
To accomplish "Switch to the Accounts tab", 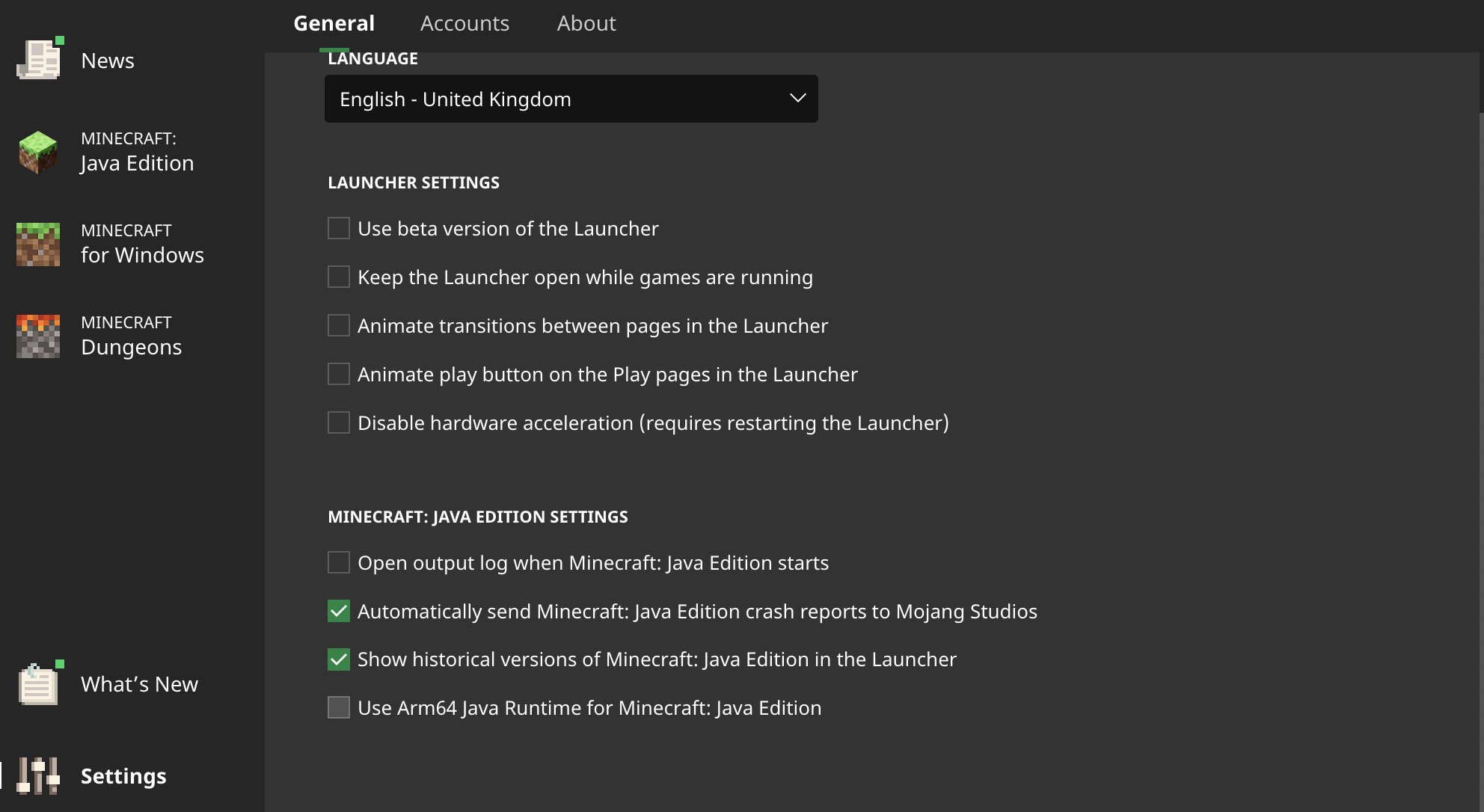I will [464, 23].
